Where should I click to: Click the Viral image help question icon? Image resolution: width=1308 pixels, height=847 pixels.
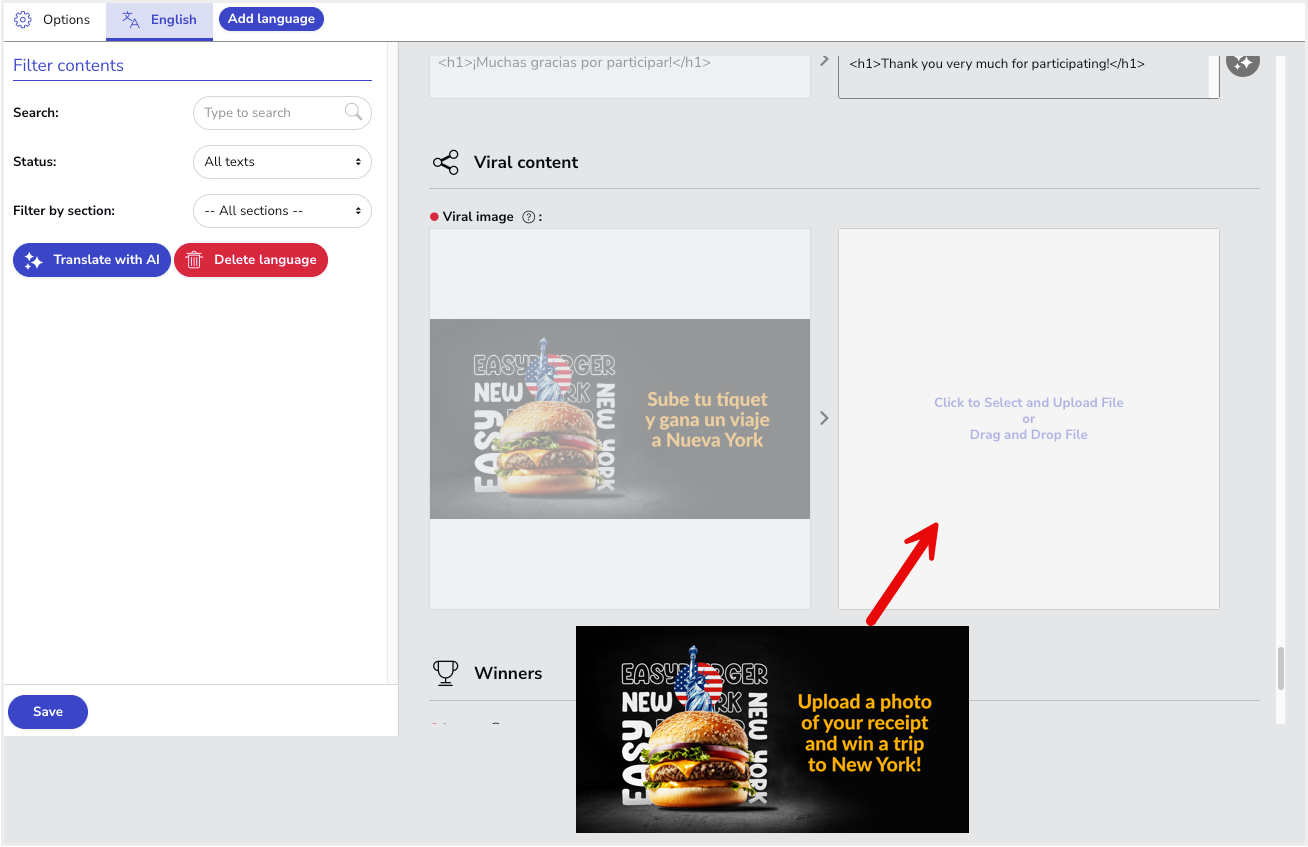coord(528,217)
